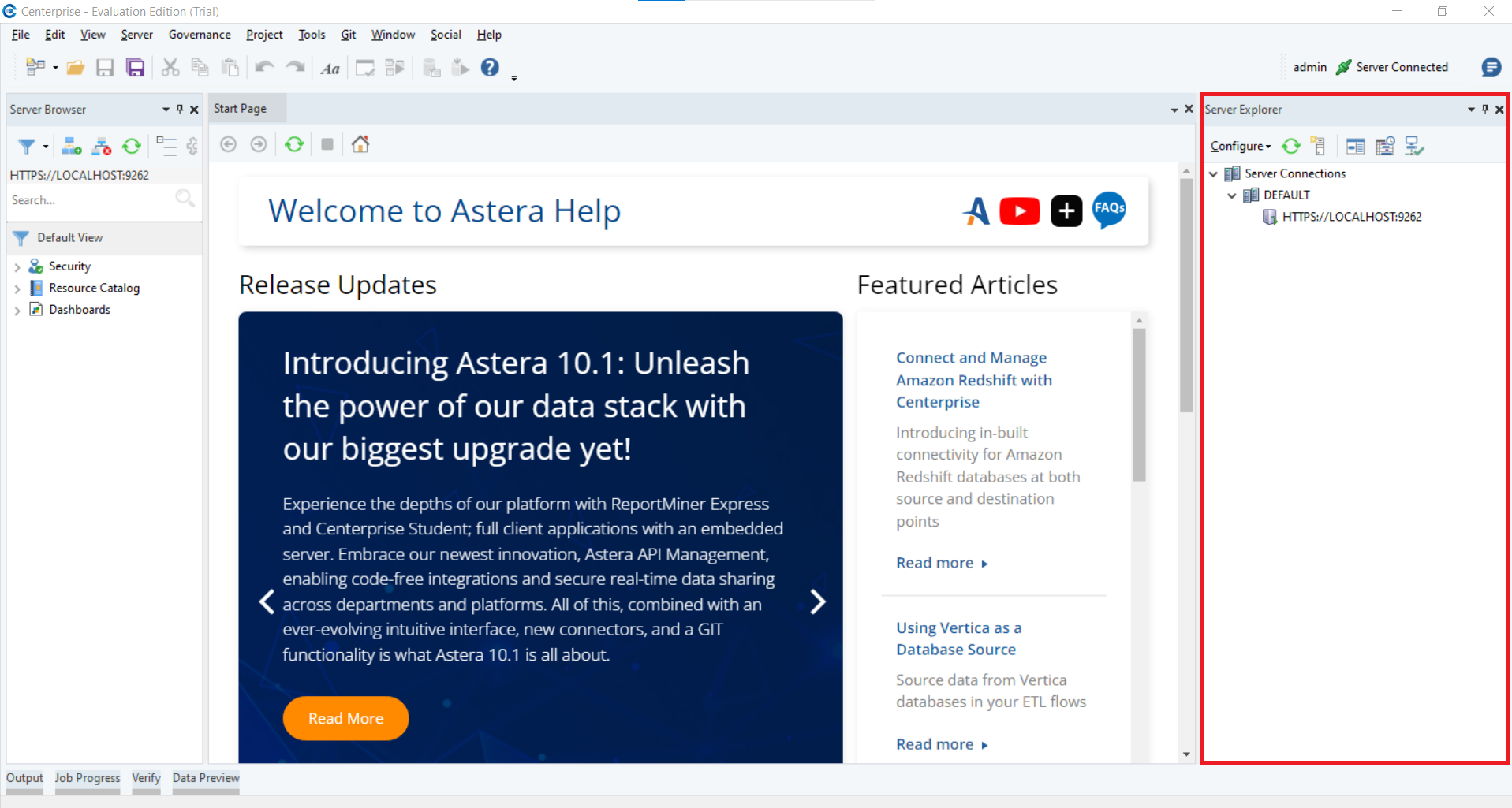
Task: Toggle the pin on Server Explorer panel
Action: [x=1485, y=110]
